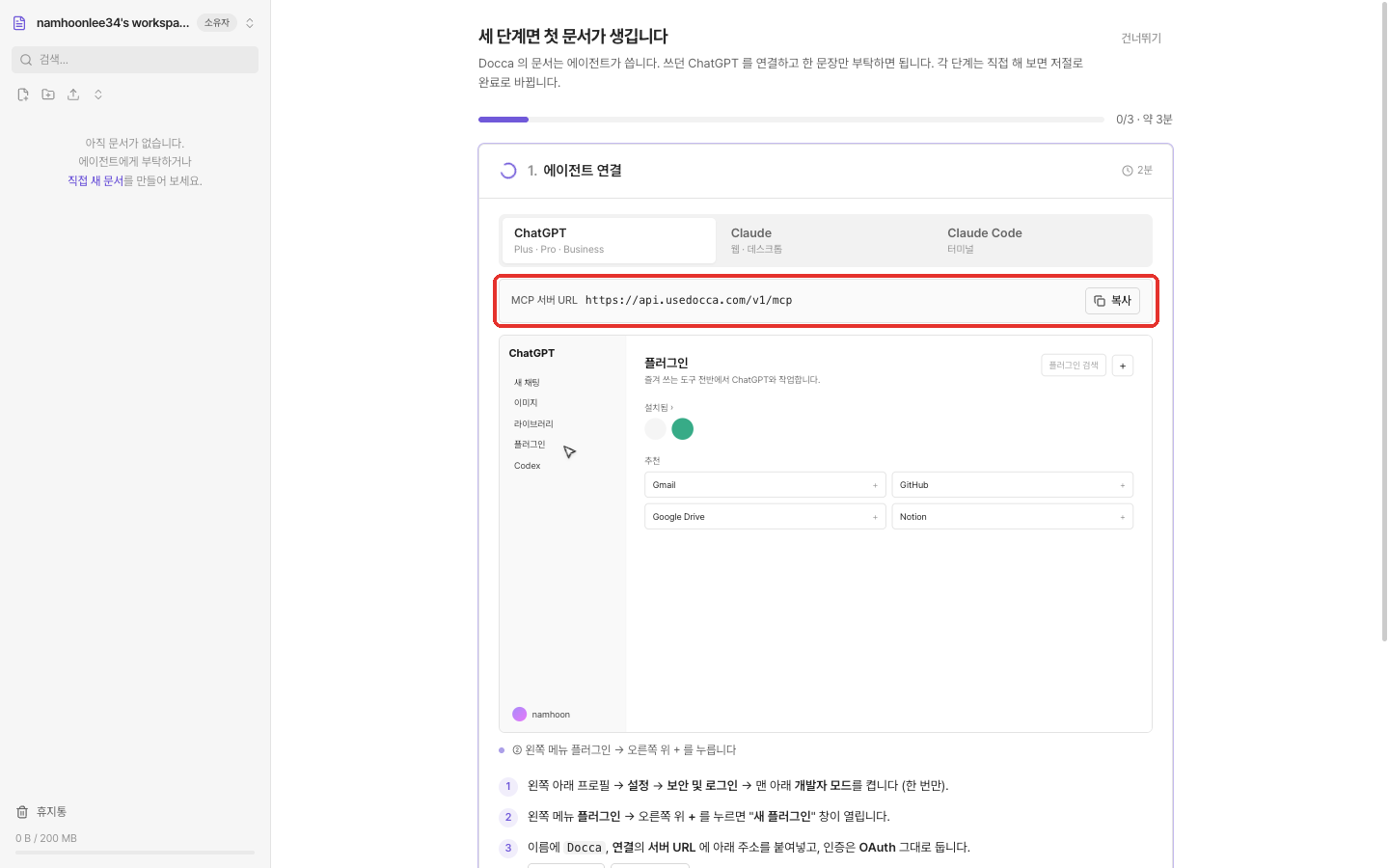
Task: Switch to the Claude Code 터미널 tab
Action: coord(1043,240)
